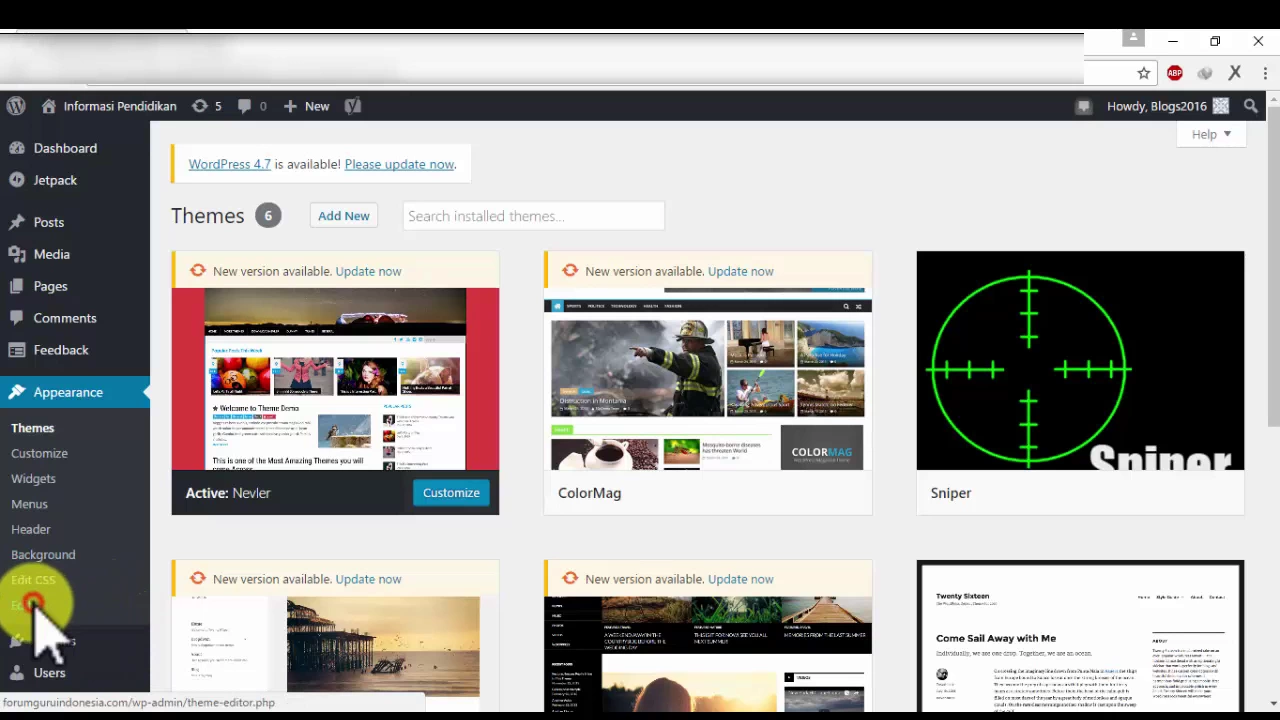Click the admin bar search magnifier
The width and height of the screenshot is (1280, 720).
(1251, 106)
